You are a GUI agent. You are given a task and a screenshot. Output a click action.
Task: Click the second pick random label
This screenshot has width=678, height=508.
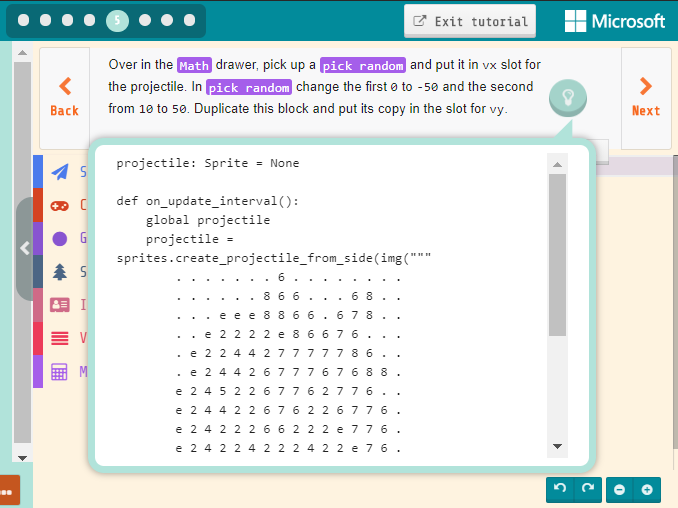249,87
